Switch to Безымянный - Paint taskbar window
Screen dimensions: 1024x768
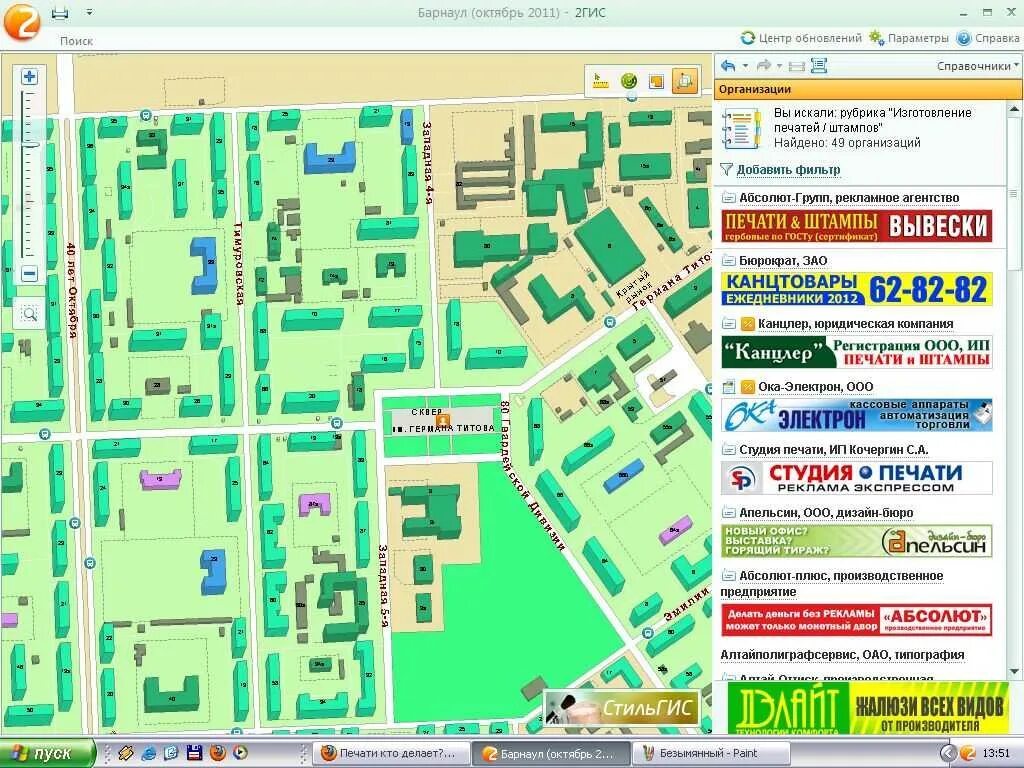[711, 753]
